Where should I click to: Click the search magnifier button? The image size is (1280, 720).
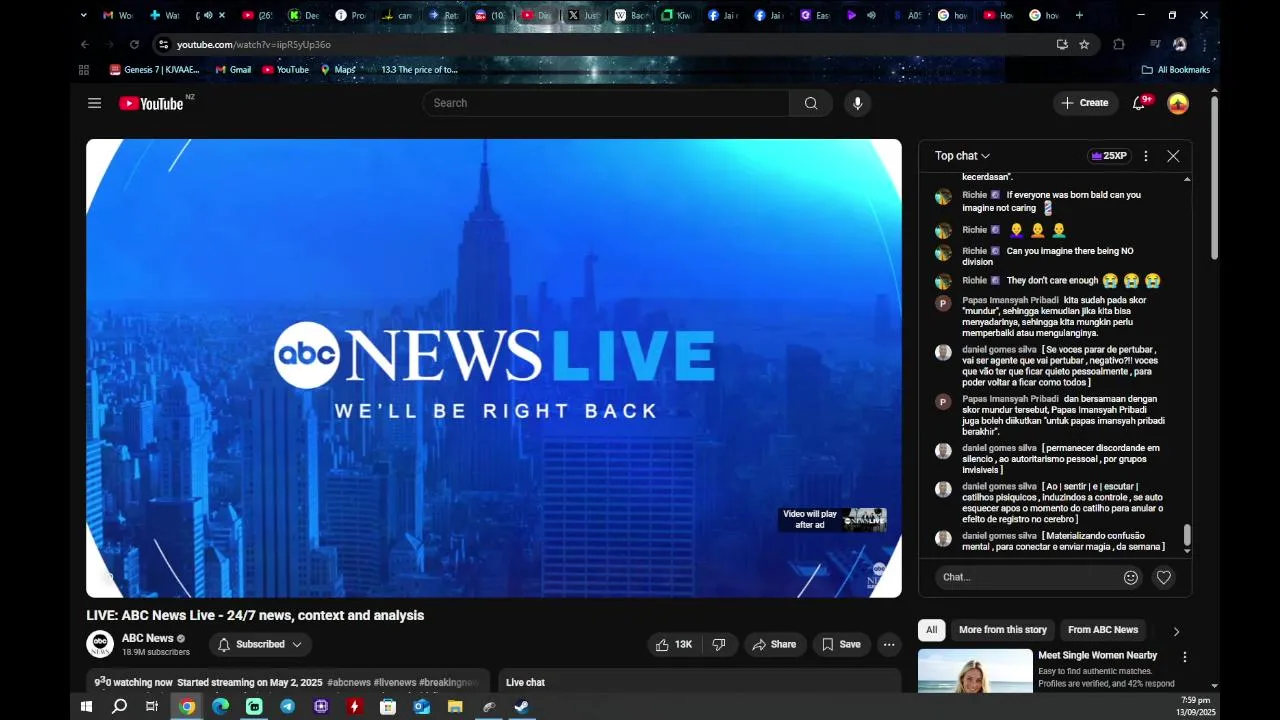pos(811,103)
